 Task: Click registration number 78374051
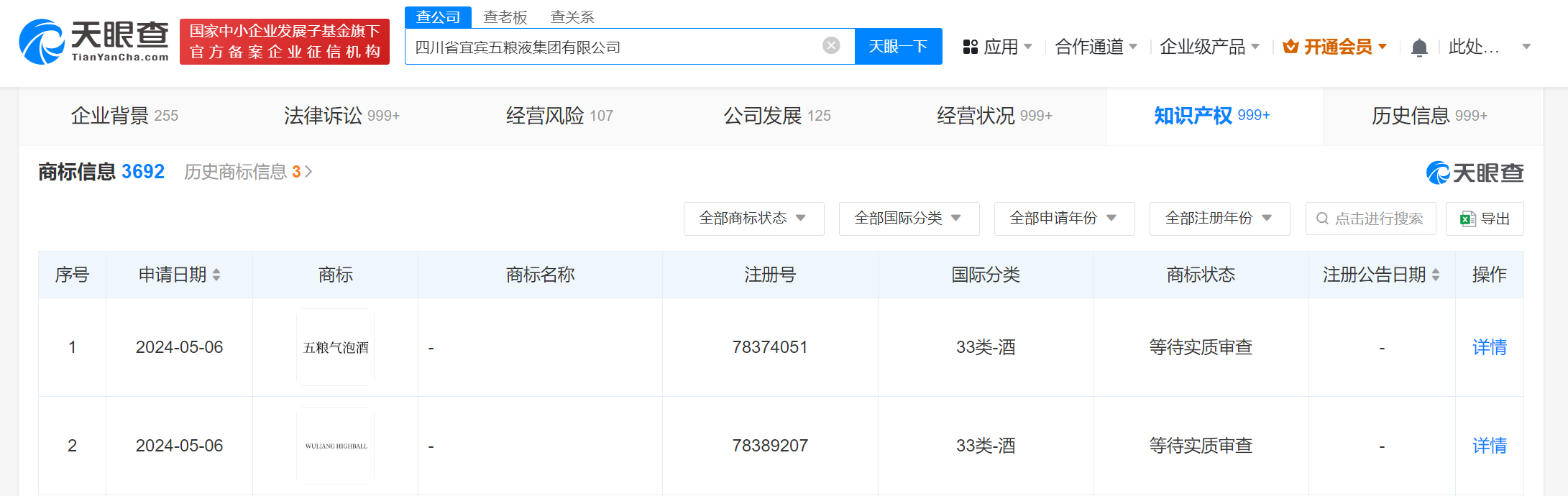(x=770, y=347)
